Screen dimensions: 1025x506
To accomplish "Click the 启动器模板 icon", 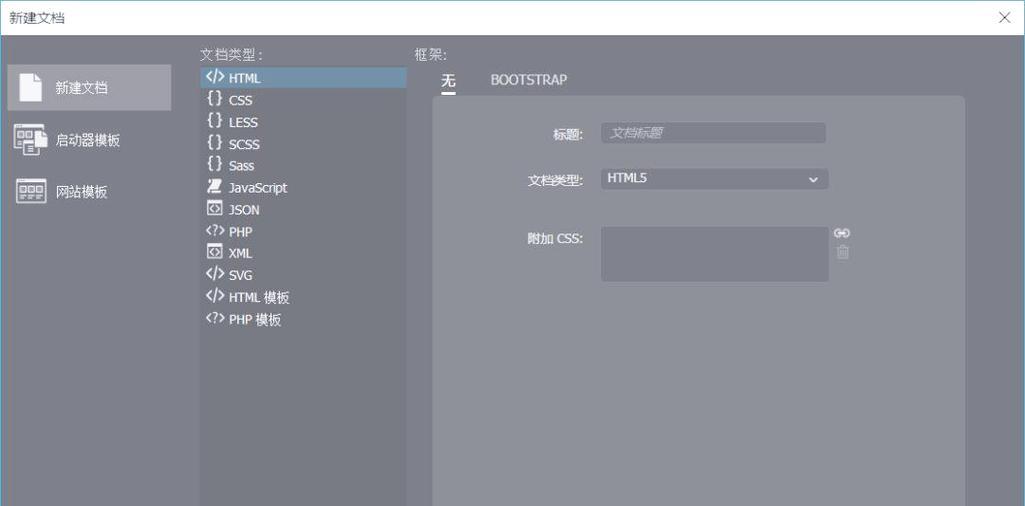I will coord(31,140).
